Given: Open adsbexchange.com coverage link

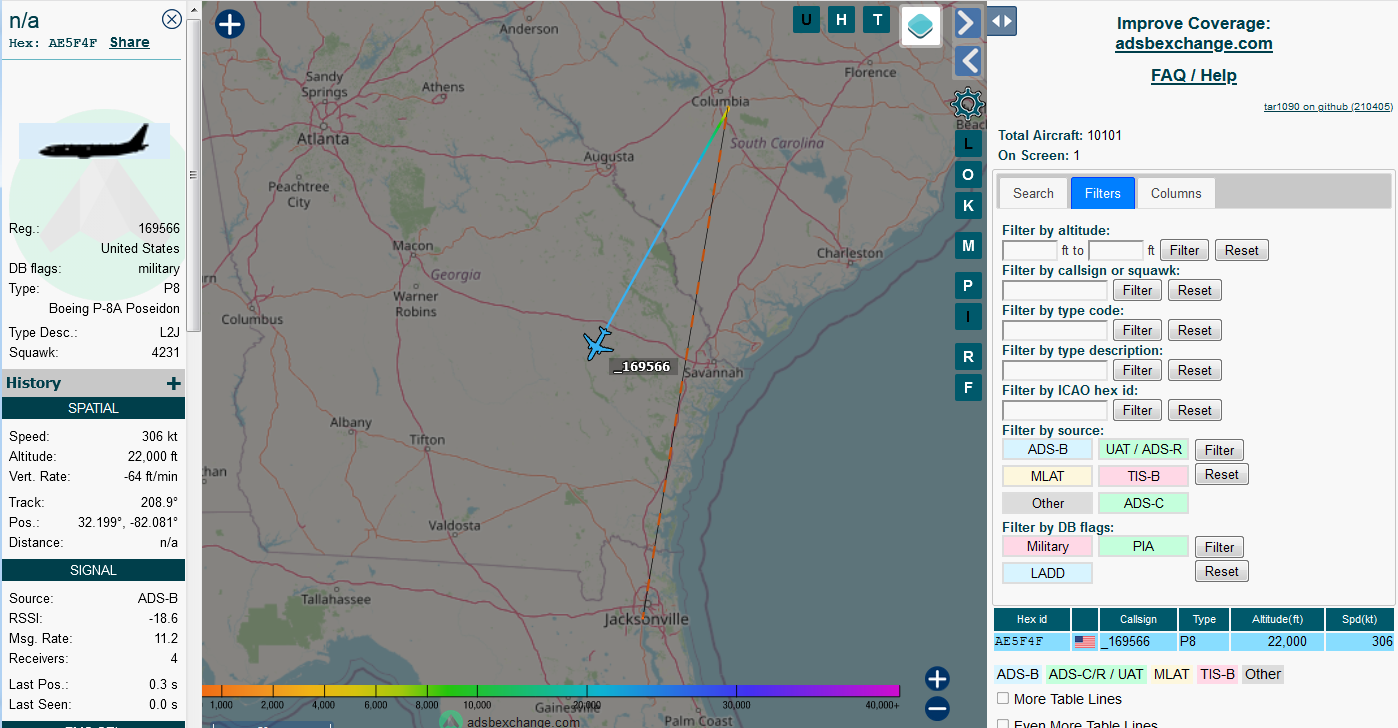Looking at the screenshot, I should [1194, 44].
